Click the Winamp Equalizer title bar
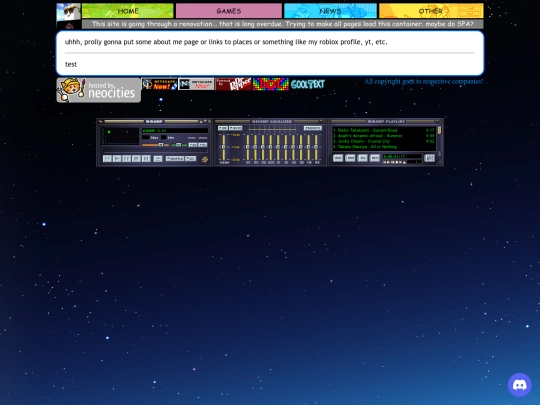540x405 pixels. click(x=271, y=122)
